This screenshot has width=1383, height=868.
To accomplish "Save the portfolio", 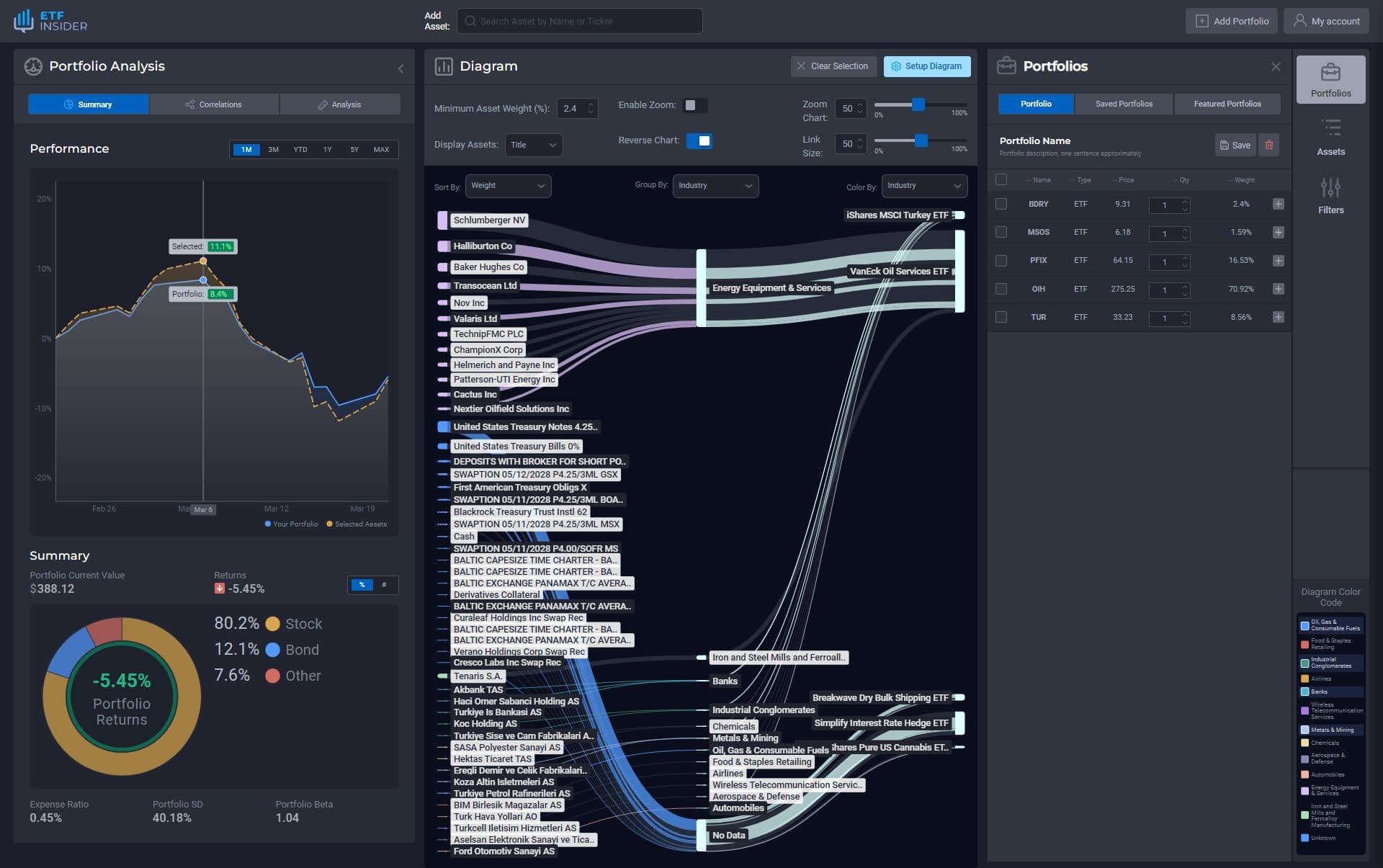I will [x=1235, y=145].
